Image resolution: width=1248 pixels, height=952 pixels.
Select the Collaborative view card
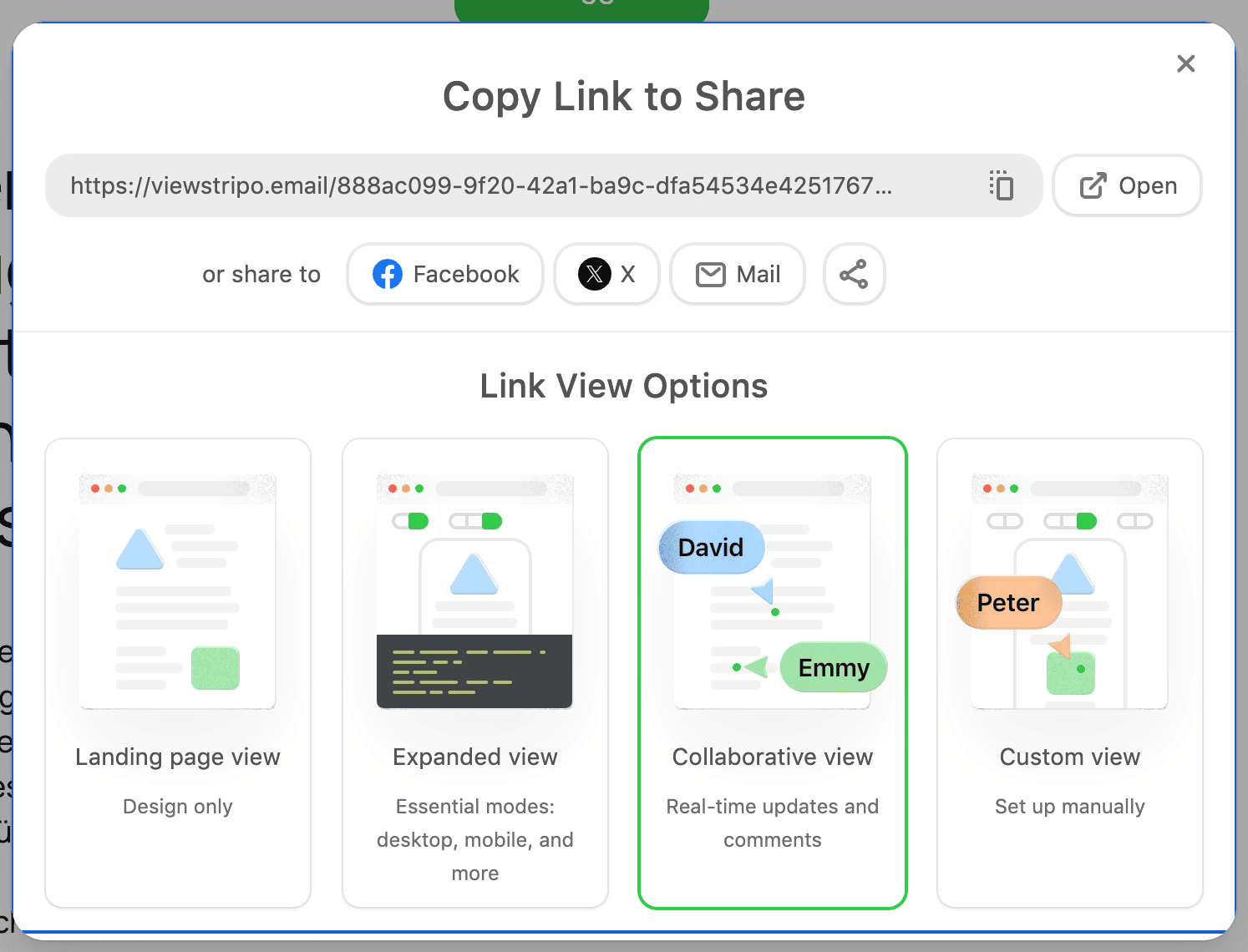(x=772, y=672)
